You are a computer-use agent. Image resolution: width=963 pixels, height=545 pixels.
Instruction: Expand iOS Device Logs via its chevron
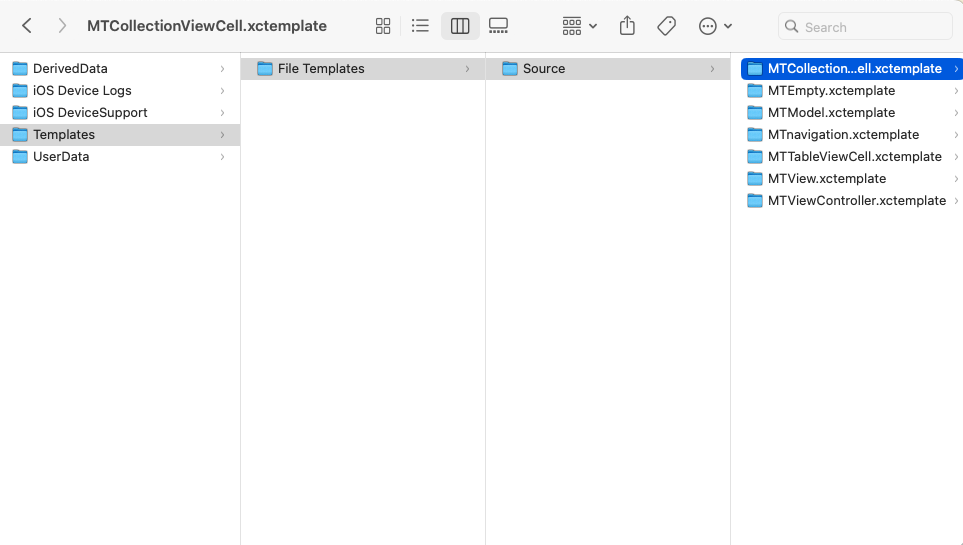pos(222,91)
